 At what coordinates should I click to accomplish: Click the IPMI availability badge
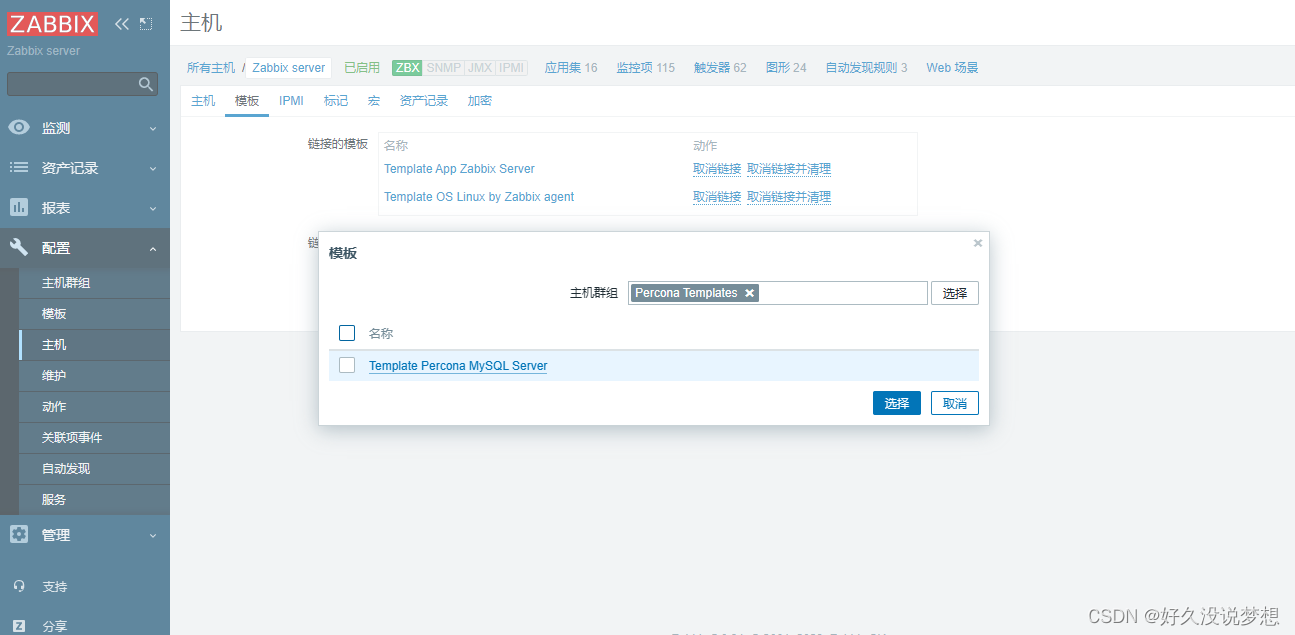(x=512, y=68)
